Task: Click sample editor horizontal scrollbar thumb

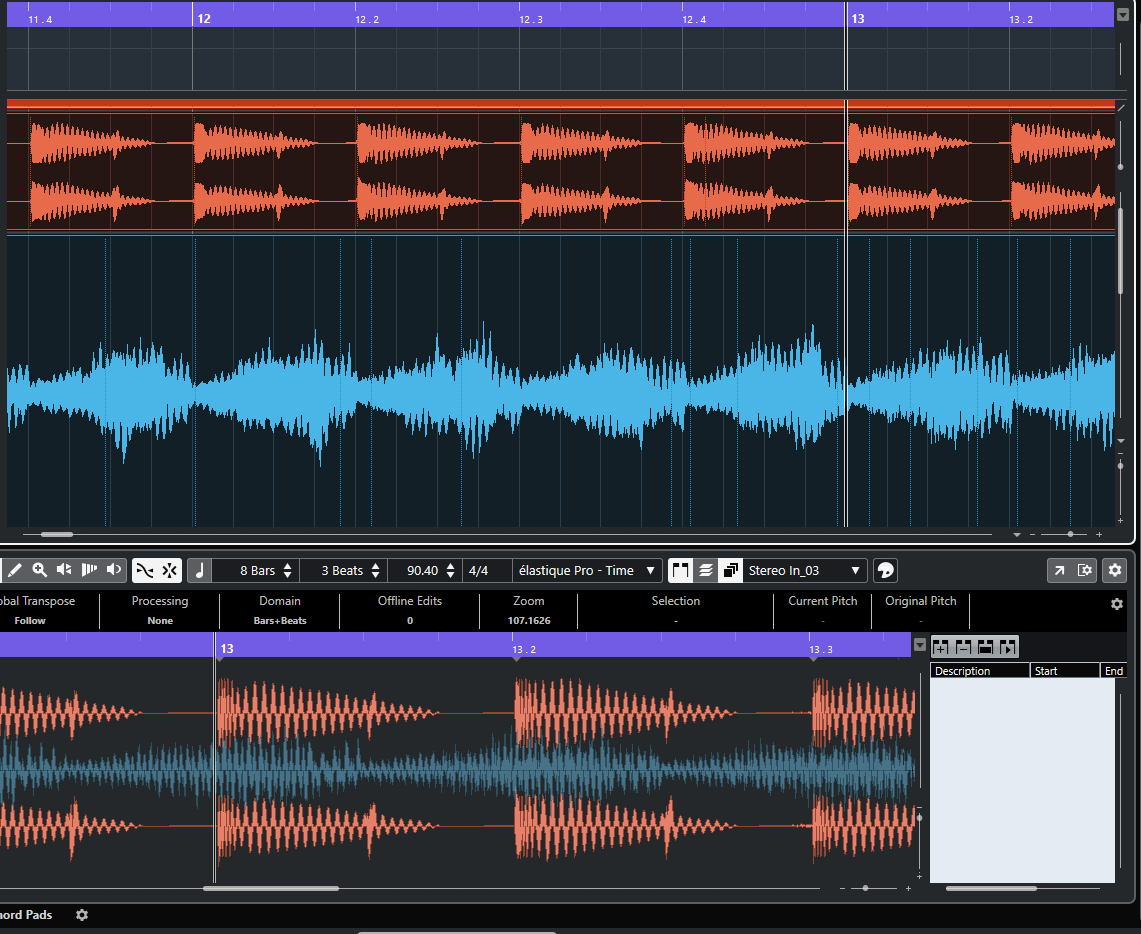Action: pos(271,888)
